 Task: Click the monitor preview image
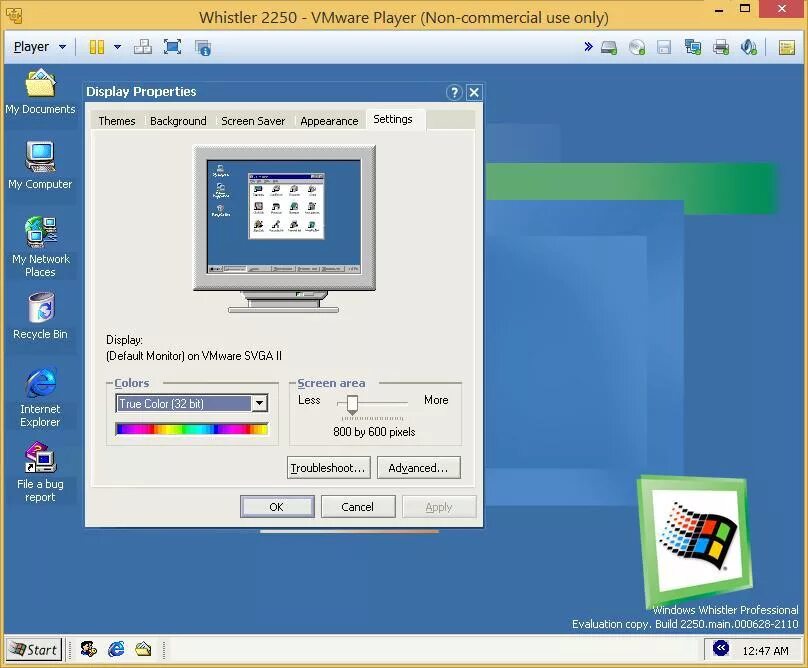(x=284, y=229)
